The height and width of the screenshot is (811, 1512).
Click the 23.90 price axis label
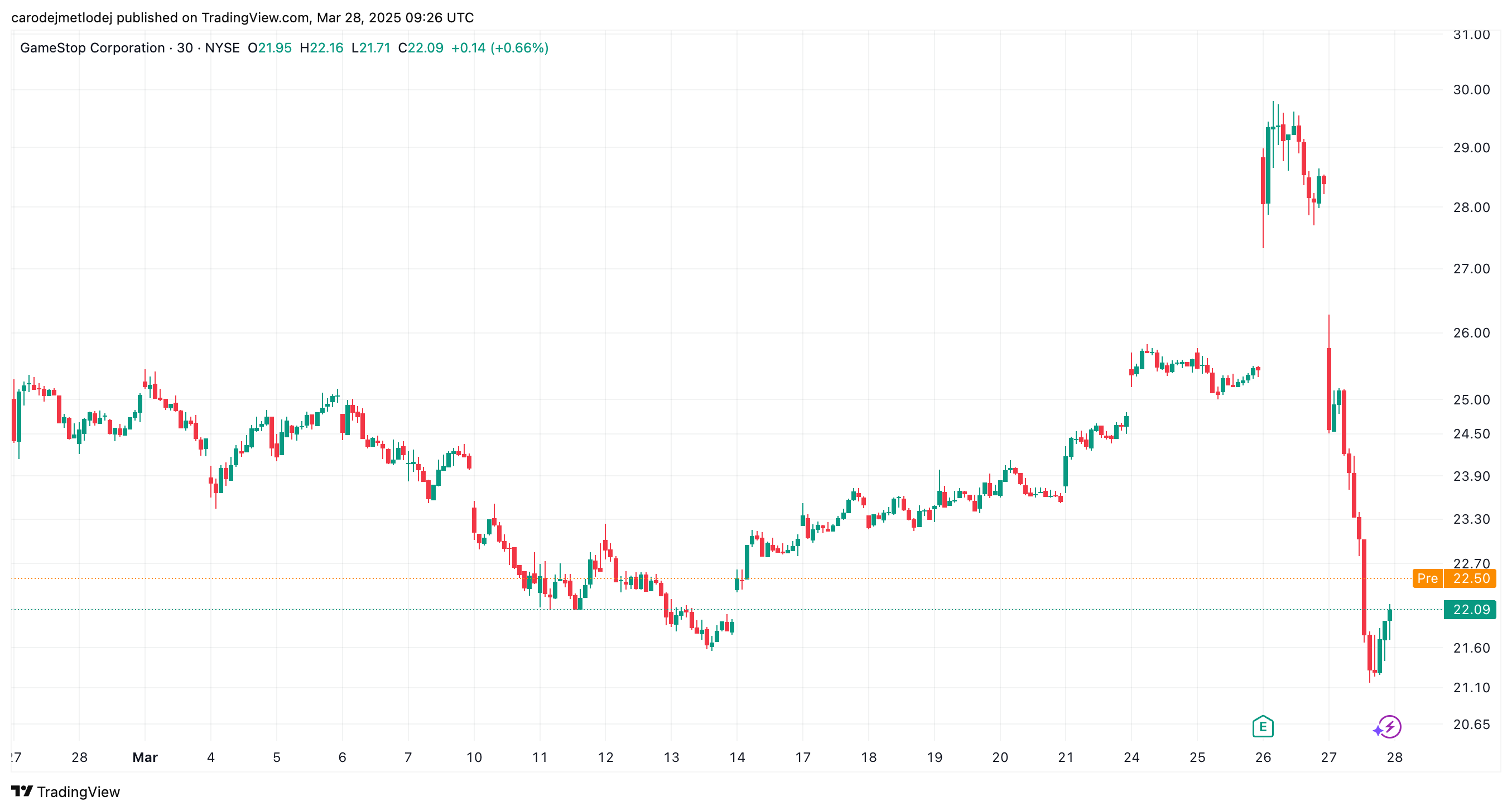pos(1471,476)
